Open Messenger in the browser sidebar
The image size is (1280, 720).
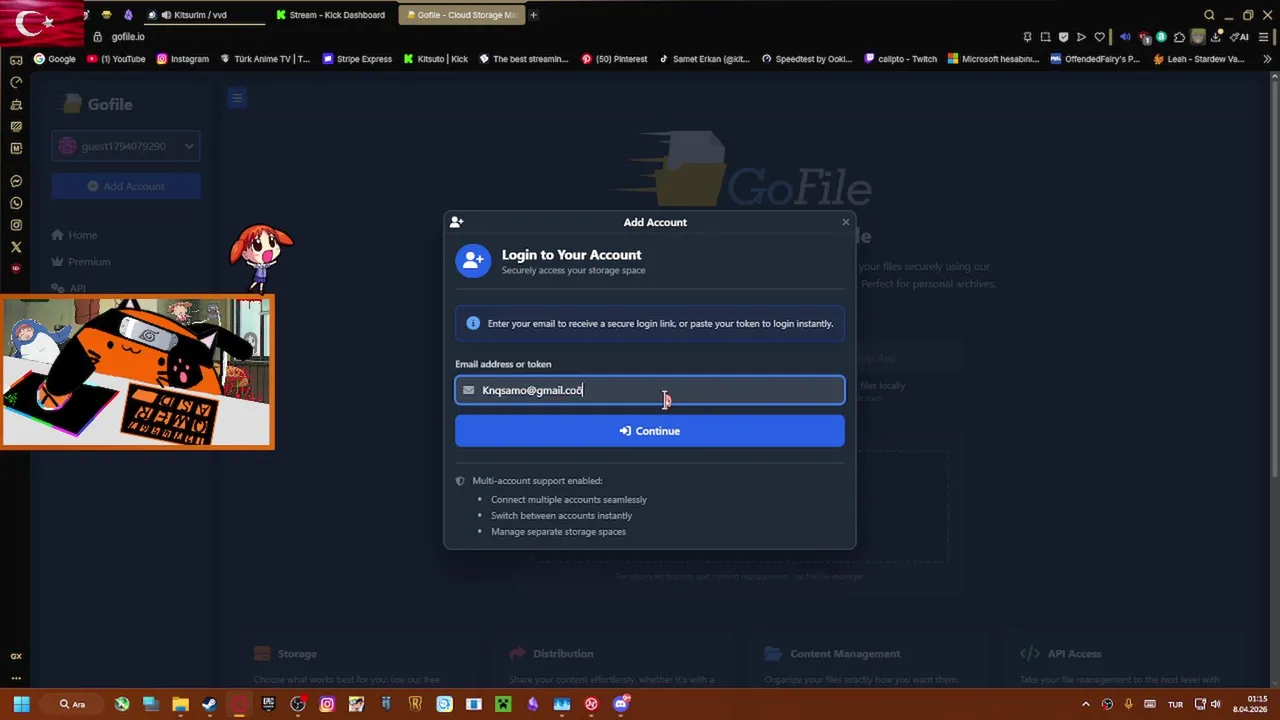[16, 181]
